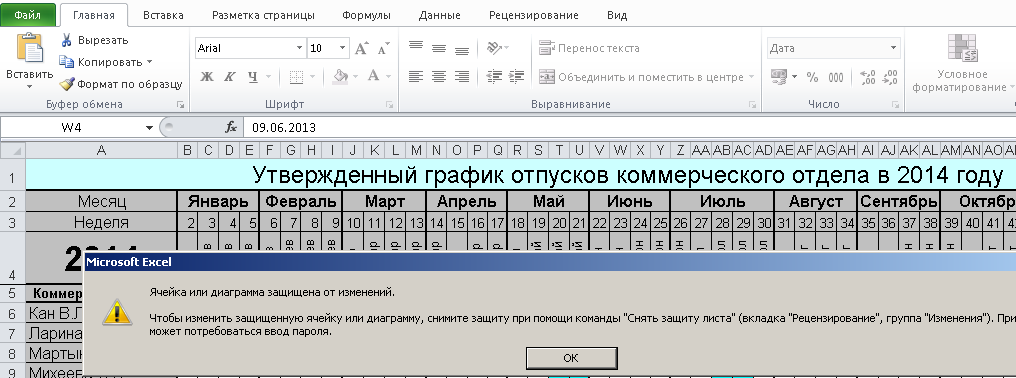Open Name Box dropdown arrow
Image resolution: width=1016 pixels, height=378 pixels.
coord(150,128)
